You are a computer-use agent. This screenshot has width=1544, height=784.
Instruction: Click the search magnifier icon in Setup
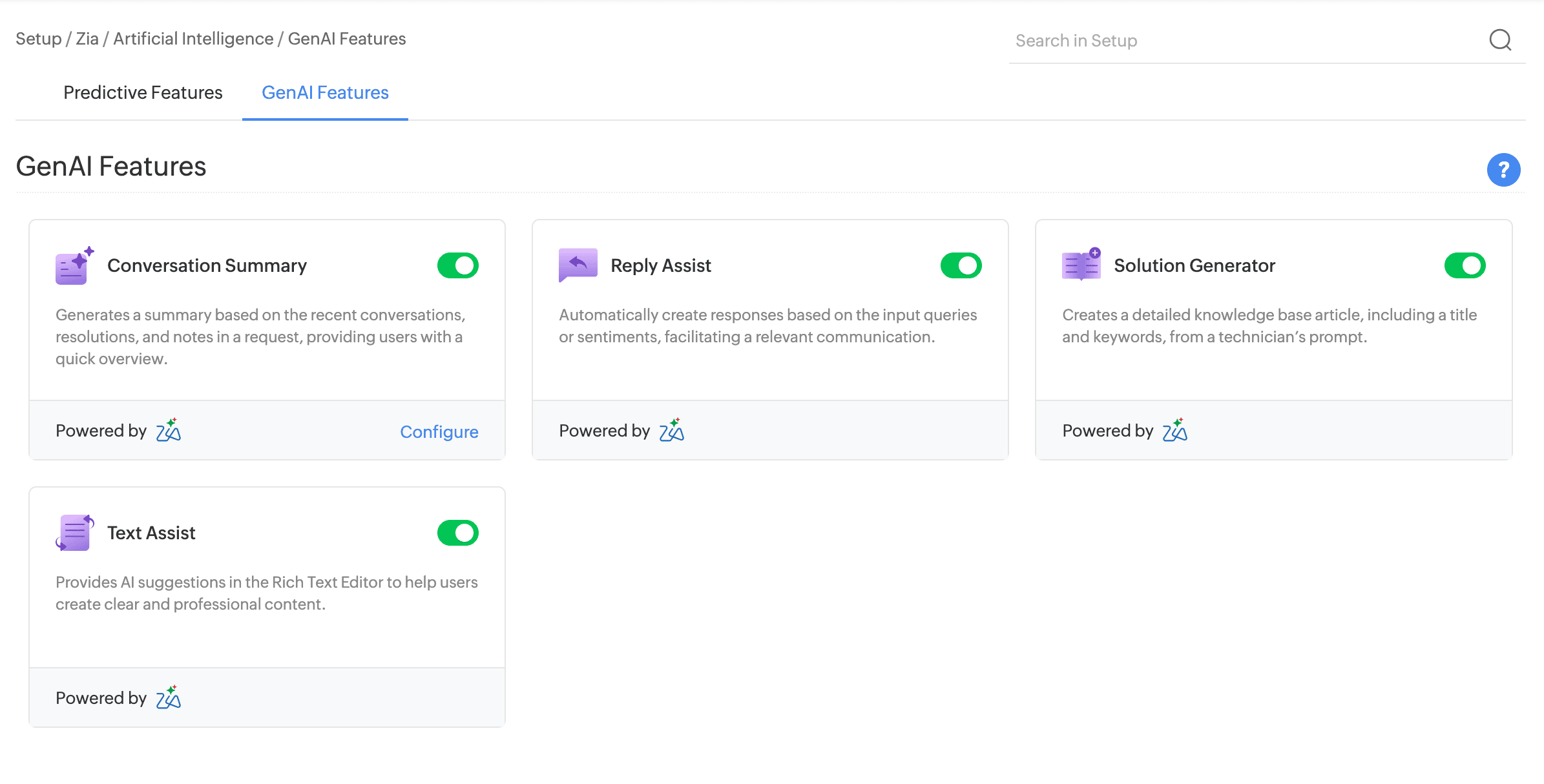pyautogui.click(x=1500, y=40)
